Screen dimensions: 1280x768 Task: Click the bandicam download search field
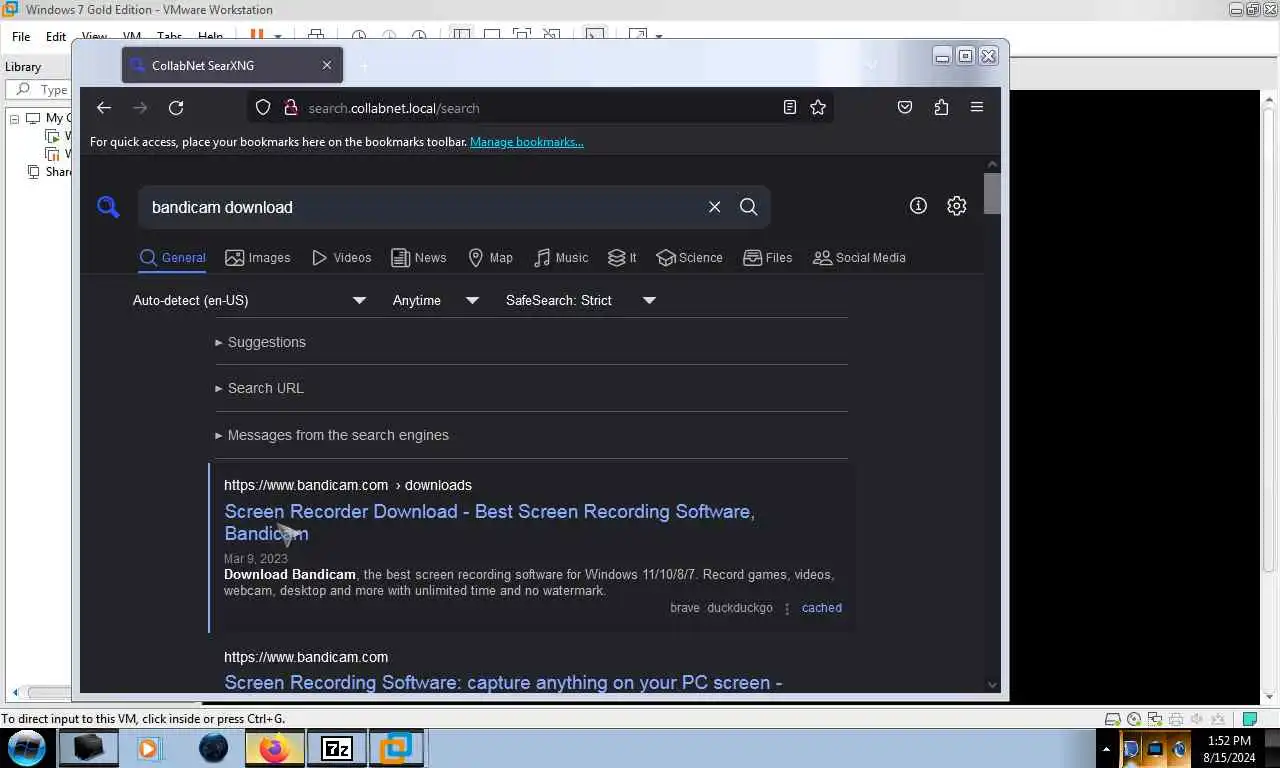pos(425,207)
